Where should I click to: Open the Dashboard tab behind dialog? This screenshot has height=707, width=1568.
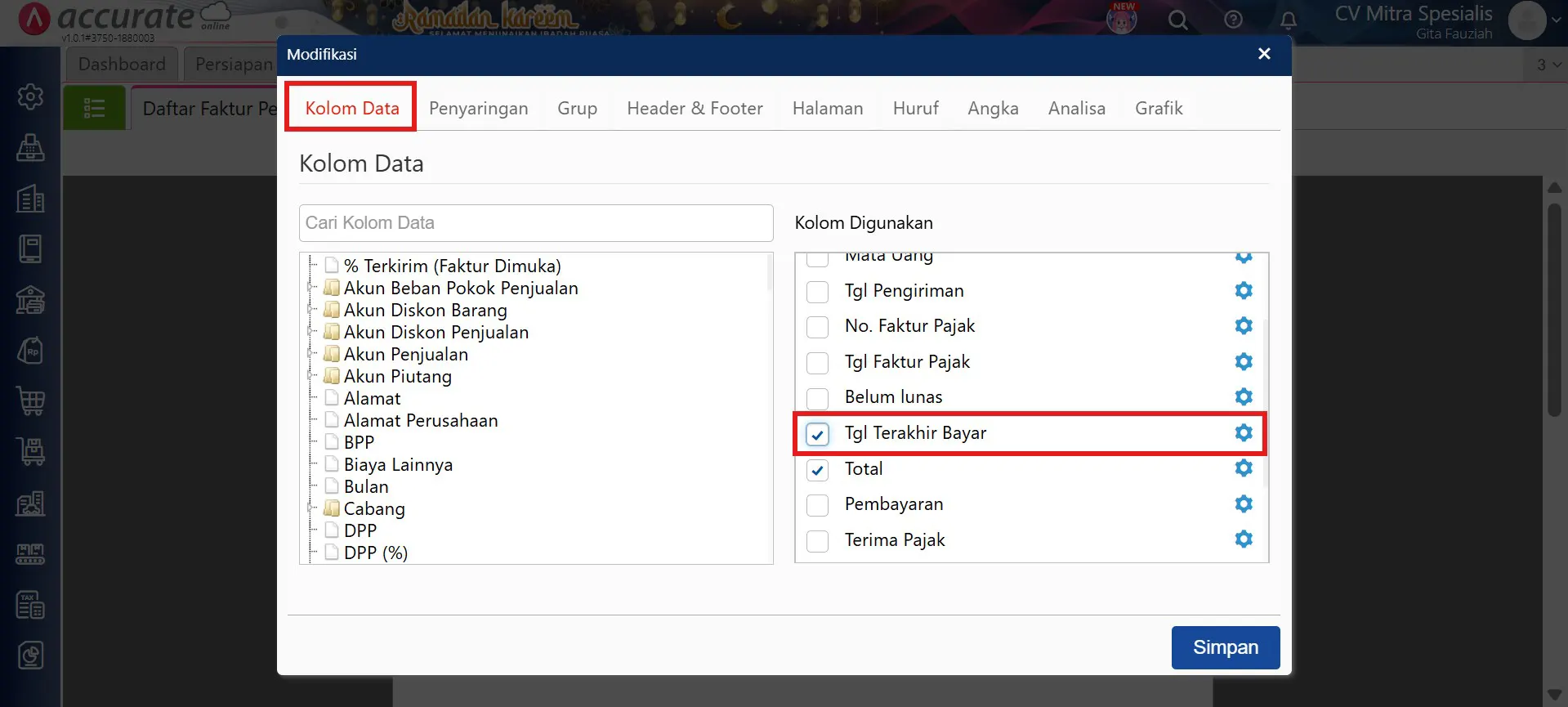tap(122, 64)
